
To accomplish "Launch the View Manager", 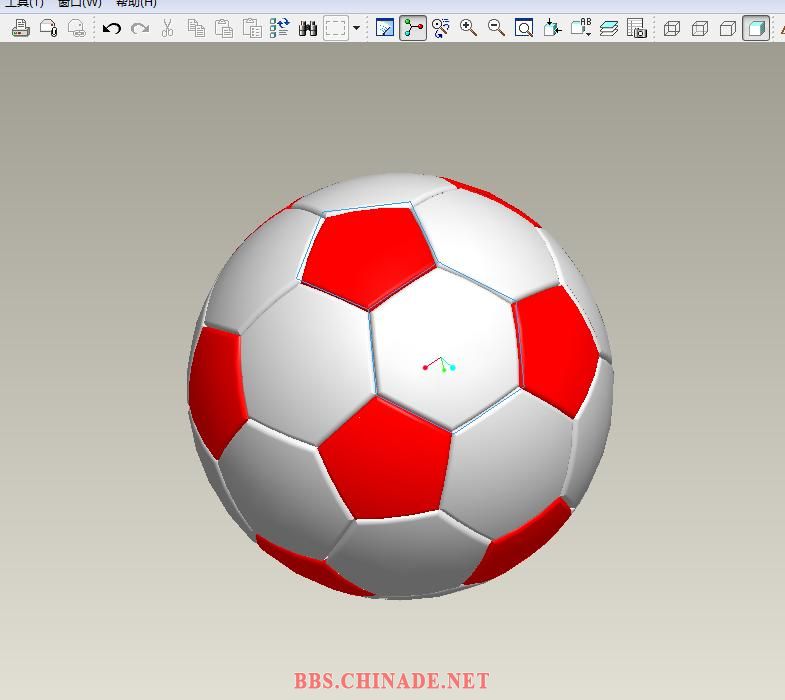I will click(637, 28).
